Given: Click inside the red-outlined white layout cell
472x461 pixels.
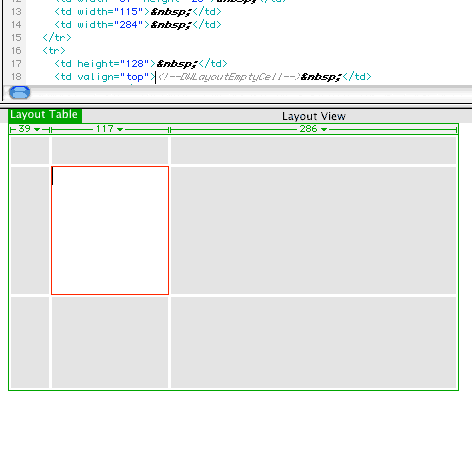Looking at the screenshot, I should pyautogui.click(x=110, y=230).
